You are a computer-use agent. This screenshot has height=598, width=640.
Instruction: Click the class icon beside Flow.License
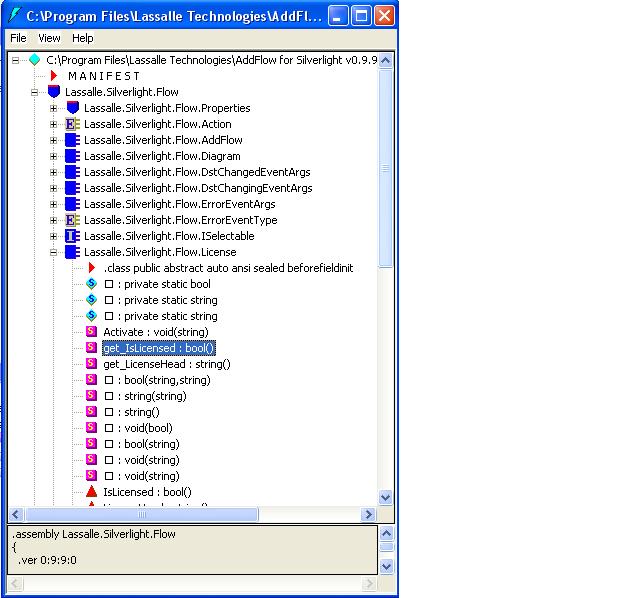tap(72, 252)
